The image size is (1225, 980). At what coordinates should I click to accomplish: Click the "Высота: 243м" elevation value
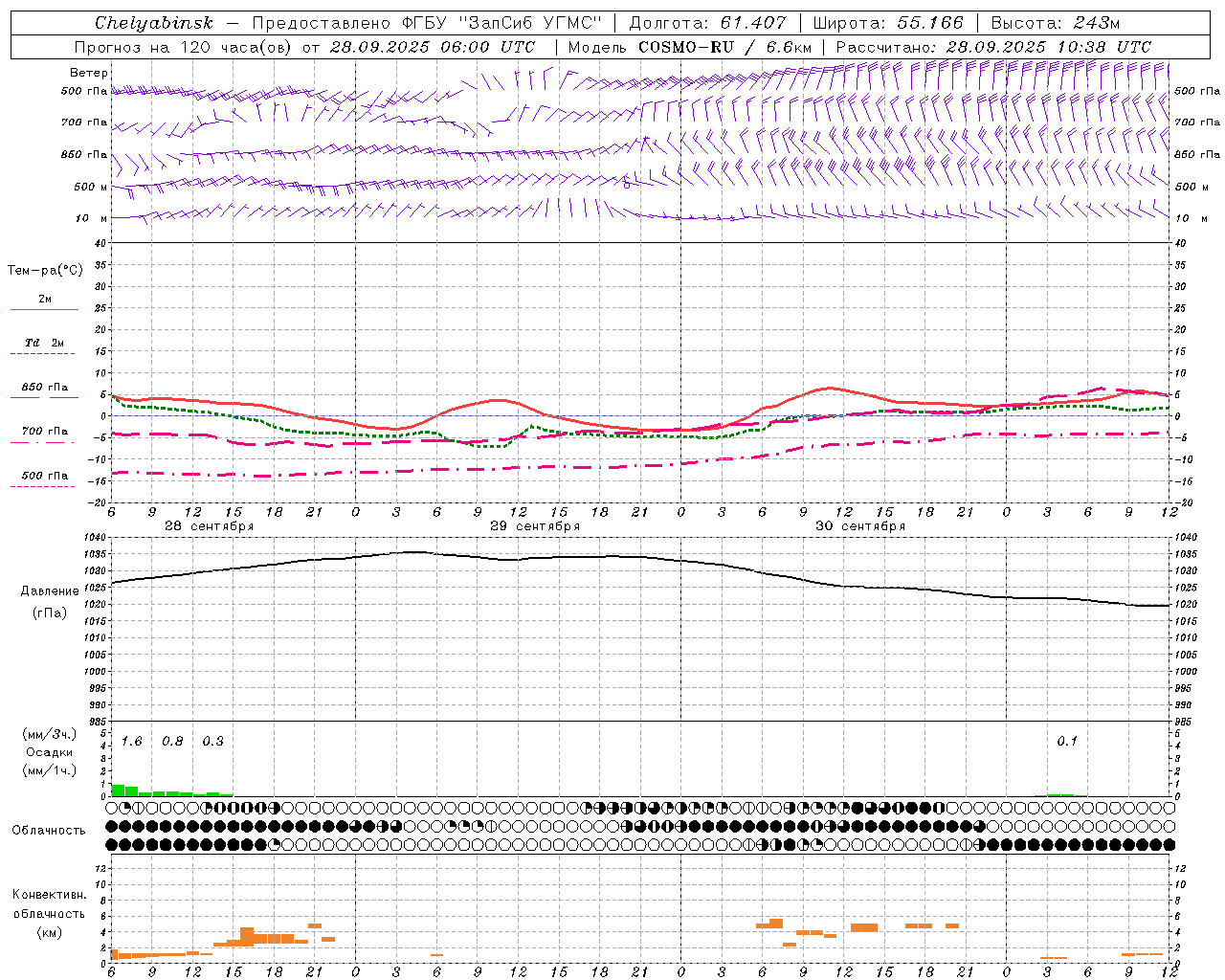1055,23
